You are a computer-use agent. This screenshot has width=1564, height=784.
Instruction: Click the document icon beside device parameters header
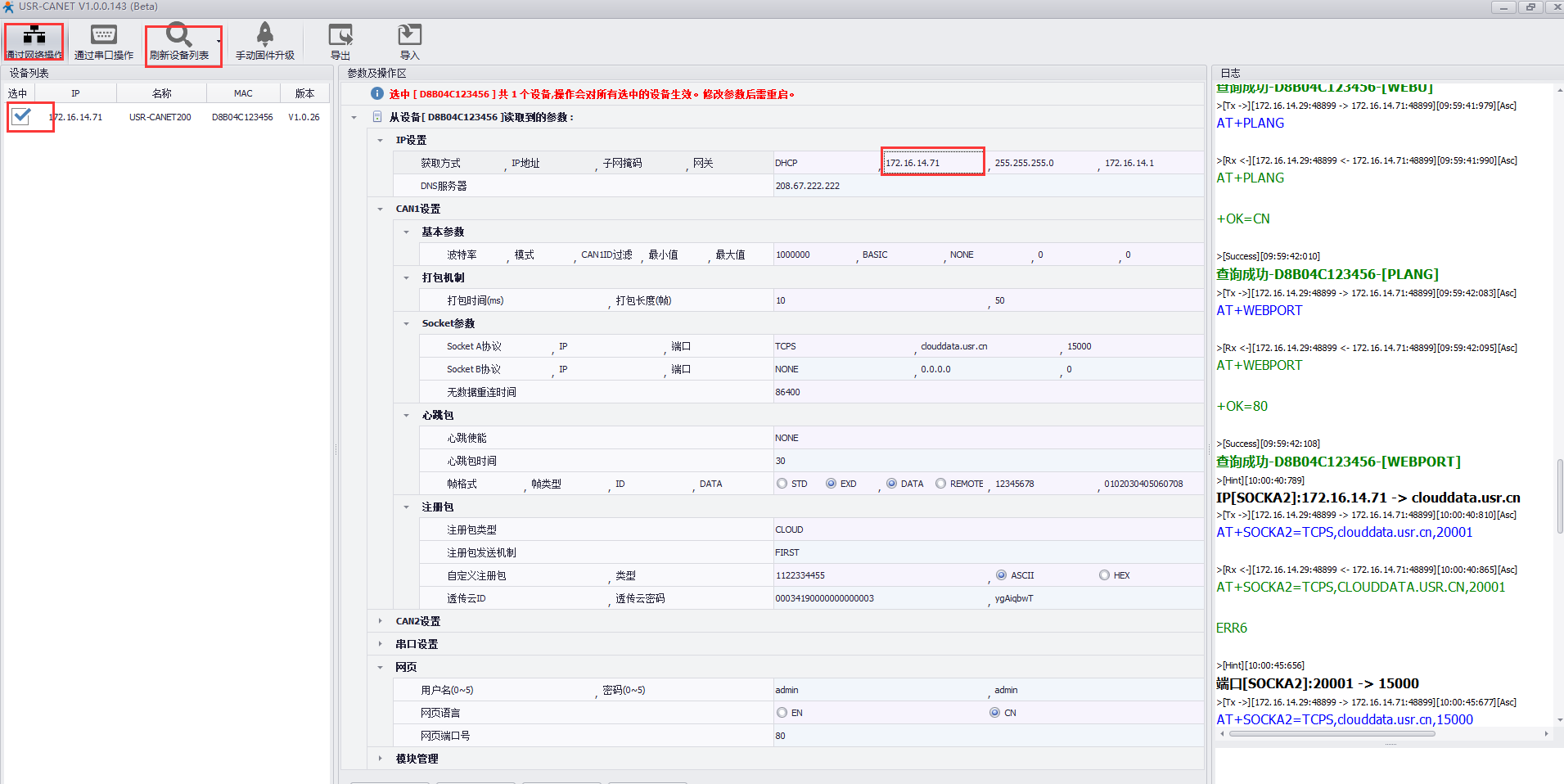377,117
